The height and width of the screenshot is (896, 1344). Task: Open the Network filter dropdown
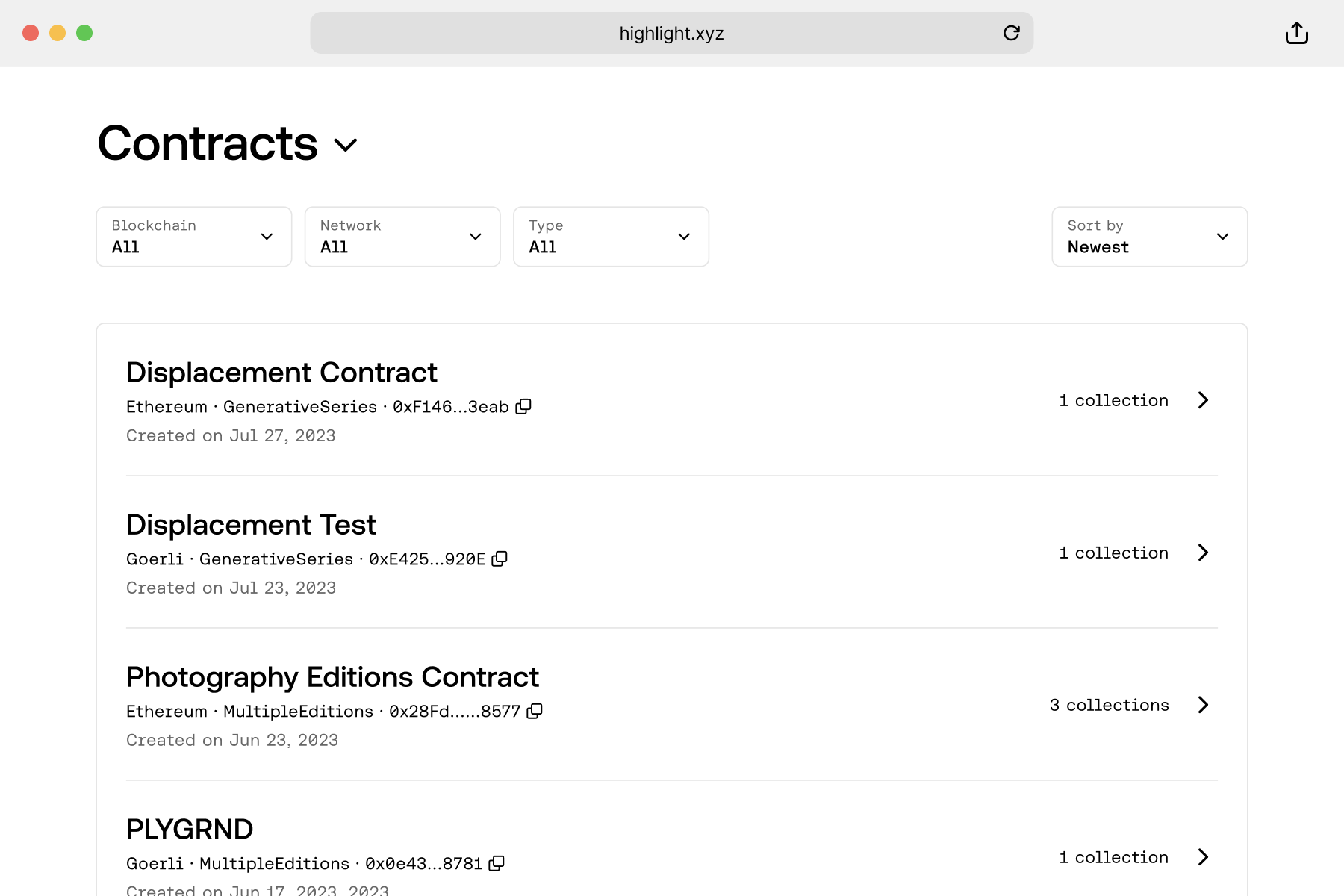coord(402,237)
